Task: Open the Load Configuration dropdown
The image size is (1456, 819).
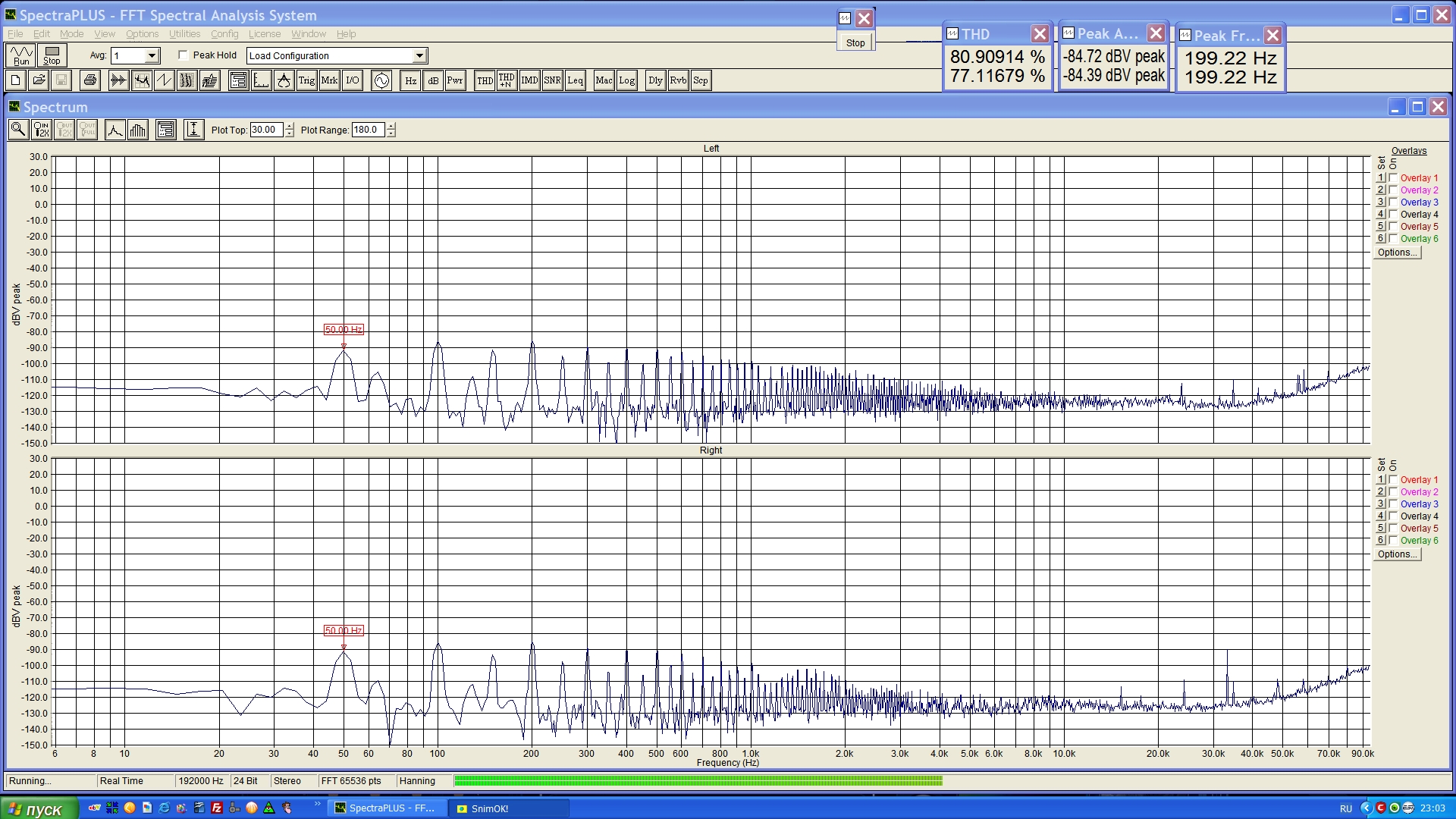Action: (419, 56)
